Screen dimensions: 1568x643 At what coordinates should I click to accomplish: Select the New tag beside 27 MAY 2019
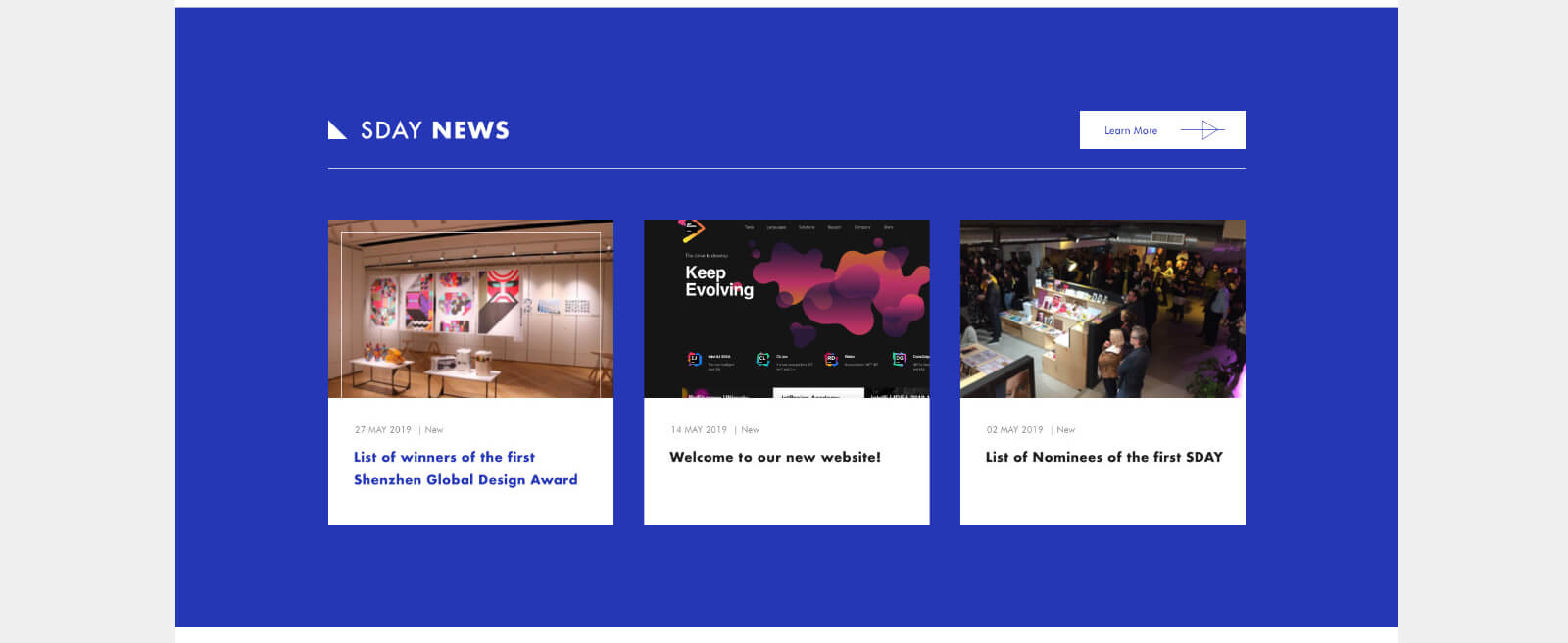pyautogui.click(x=434, y=430)
